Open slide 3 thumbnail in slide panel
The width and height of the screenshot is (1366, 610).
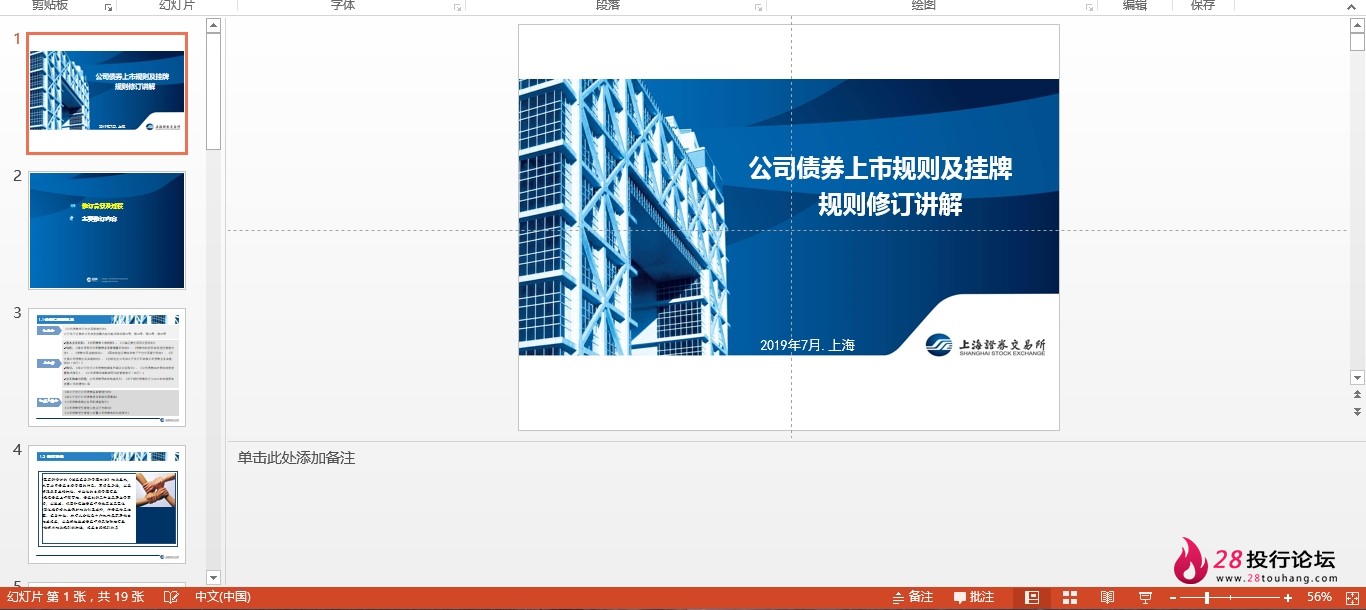tap(107, 367)
